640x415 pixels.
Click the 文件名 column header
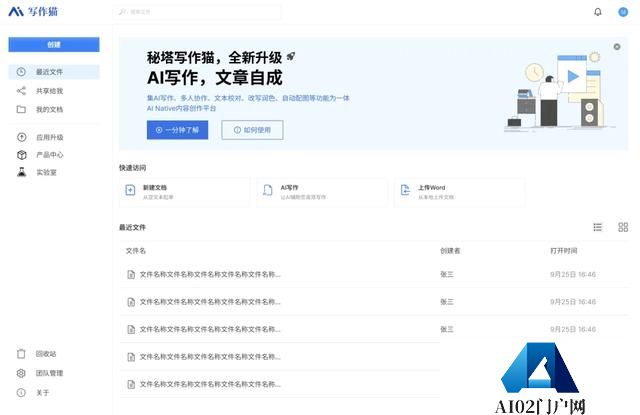[x=136, y=251]
